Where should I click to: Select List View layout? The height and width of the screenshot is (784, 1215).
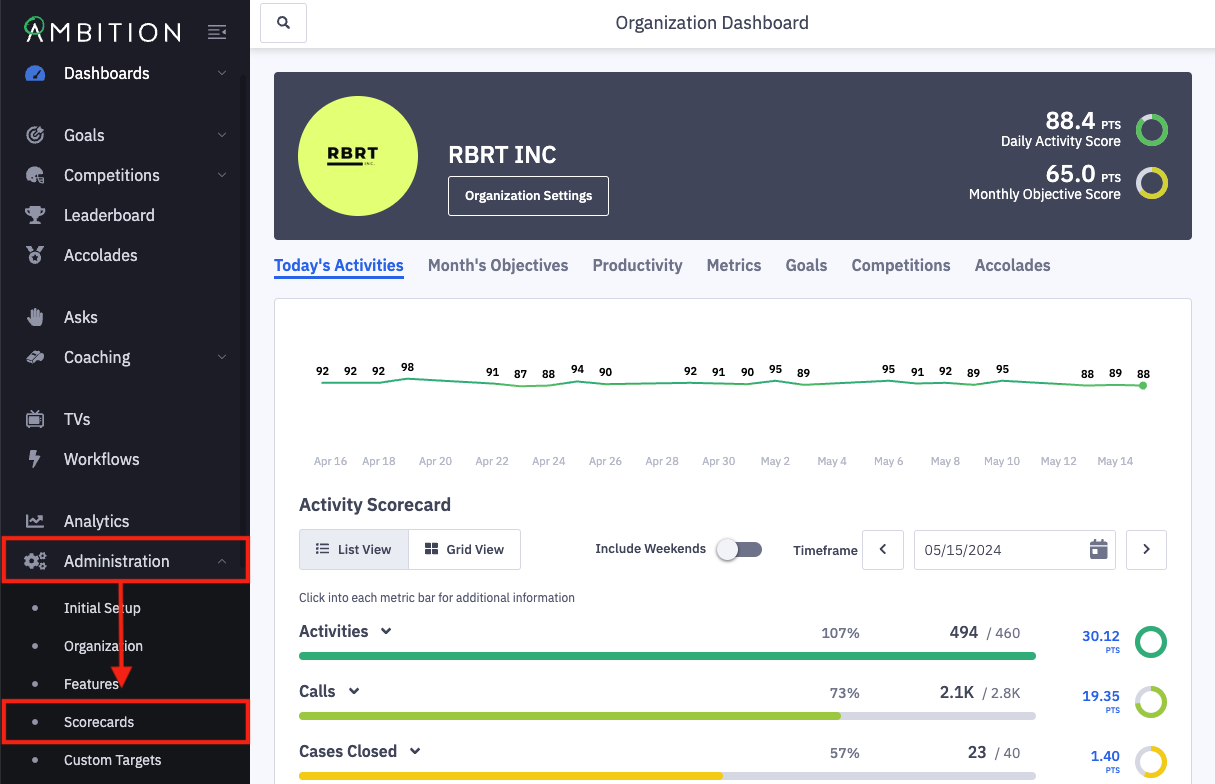pos(353,550)
